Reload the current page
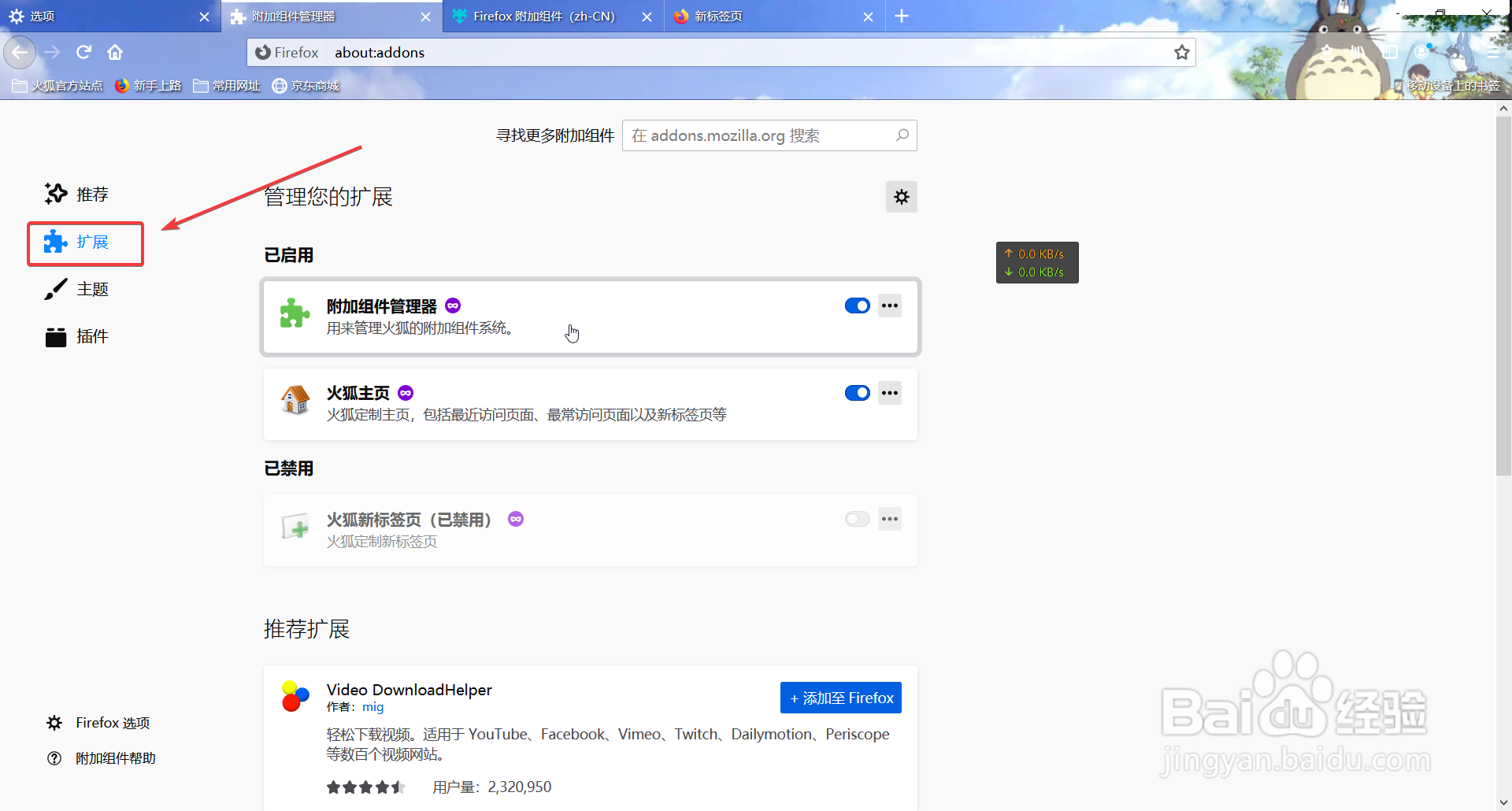The image size is (1512, 811). [83, 52]
